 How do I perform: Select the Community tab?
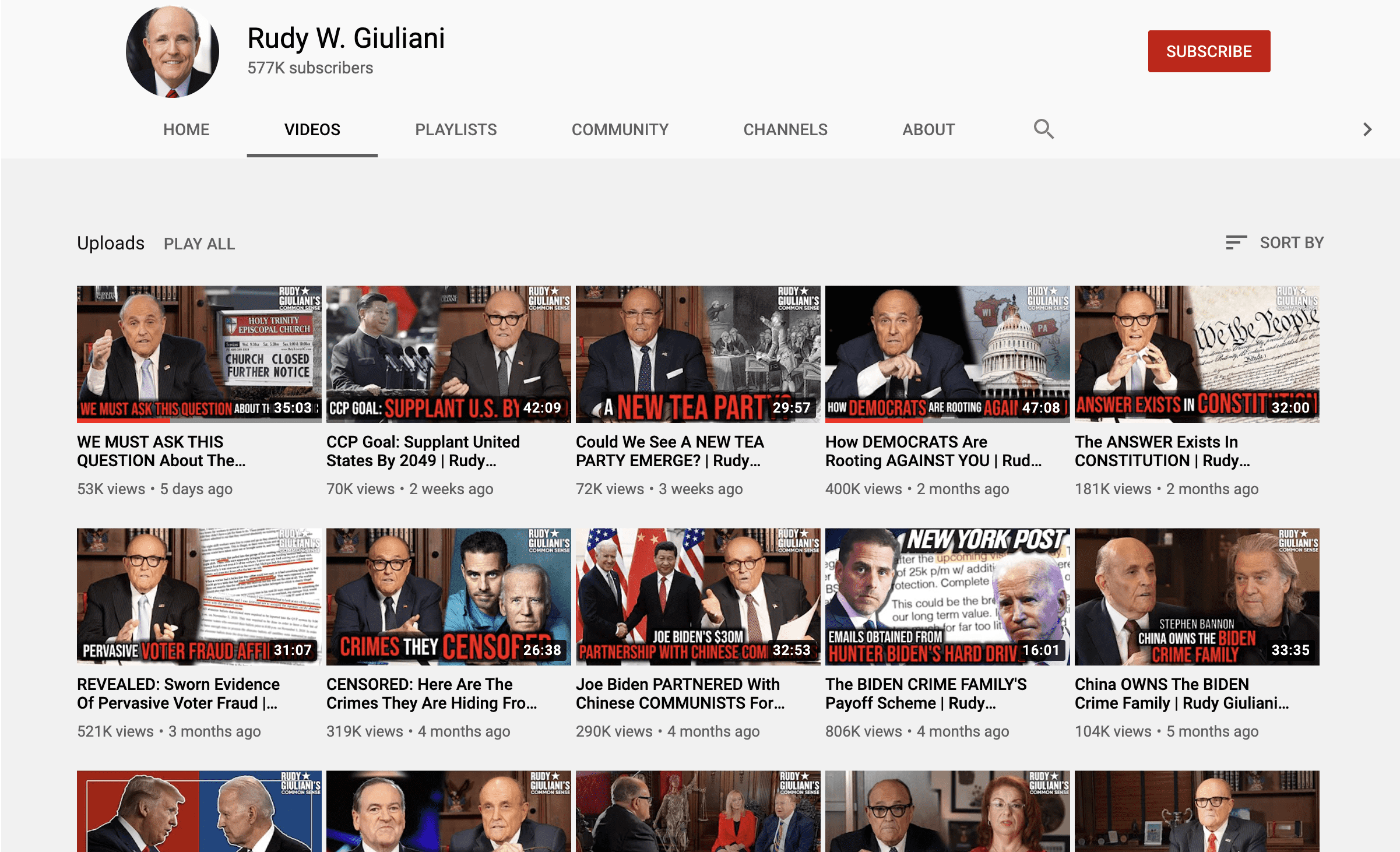point(620,129)
